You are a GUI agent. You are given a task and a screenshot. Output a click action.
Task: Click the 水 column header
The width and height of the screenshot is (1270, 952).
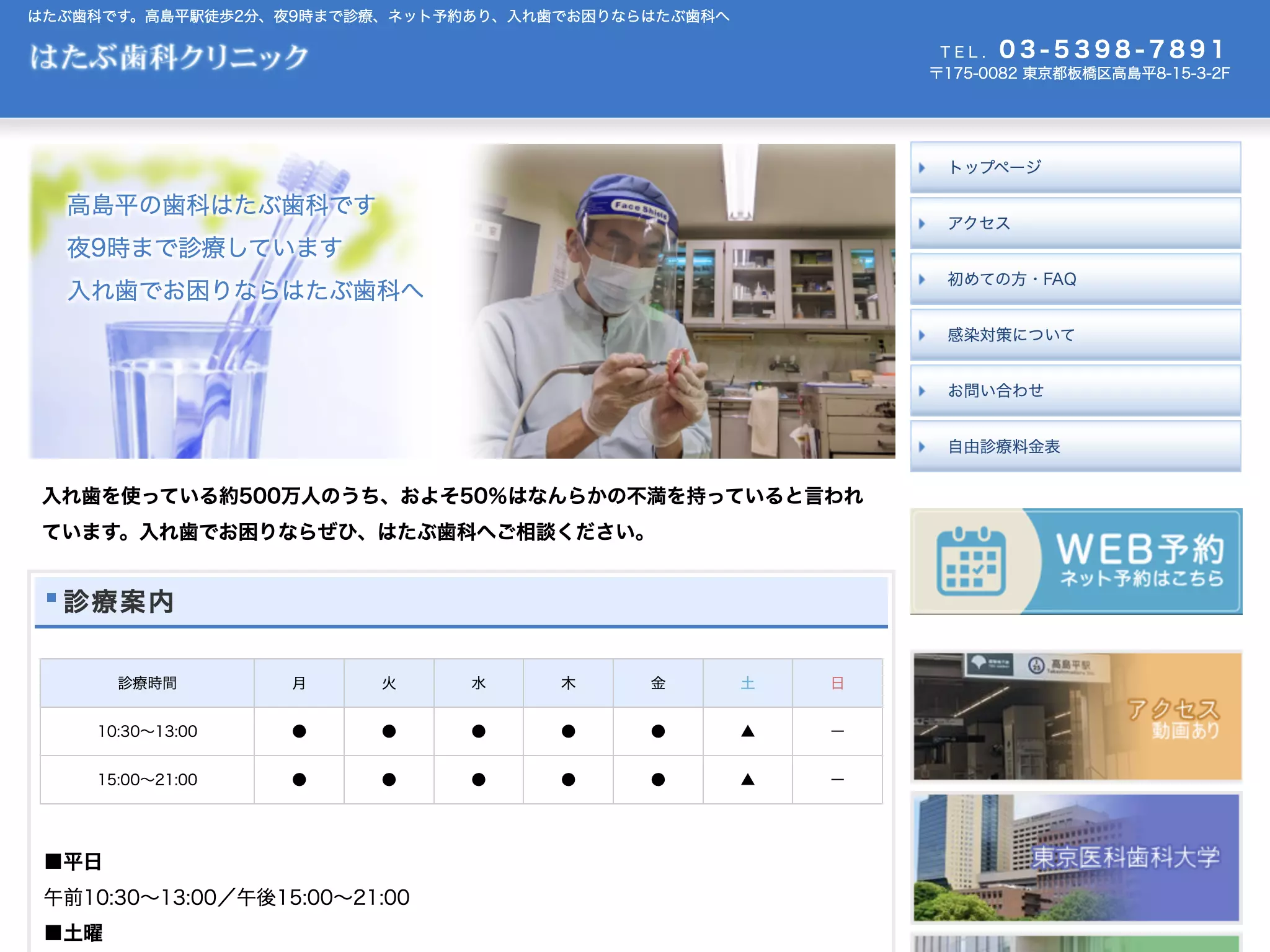coord(478,683)
